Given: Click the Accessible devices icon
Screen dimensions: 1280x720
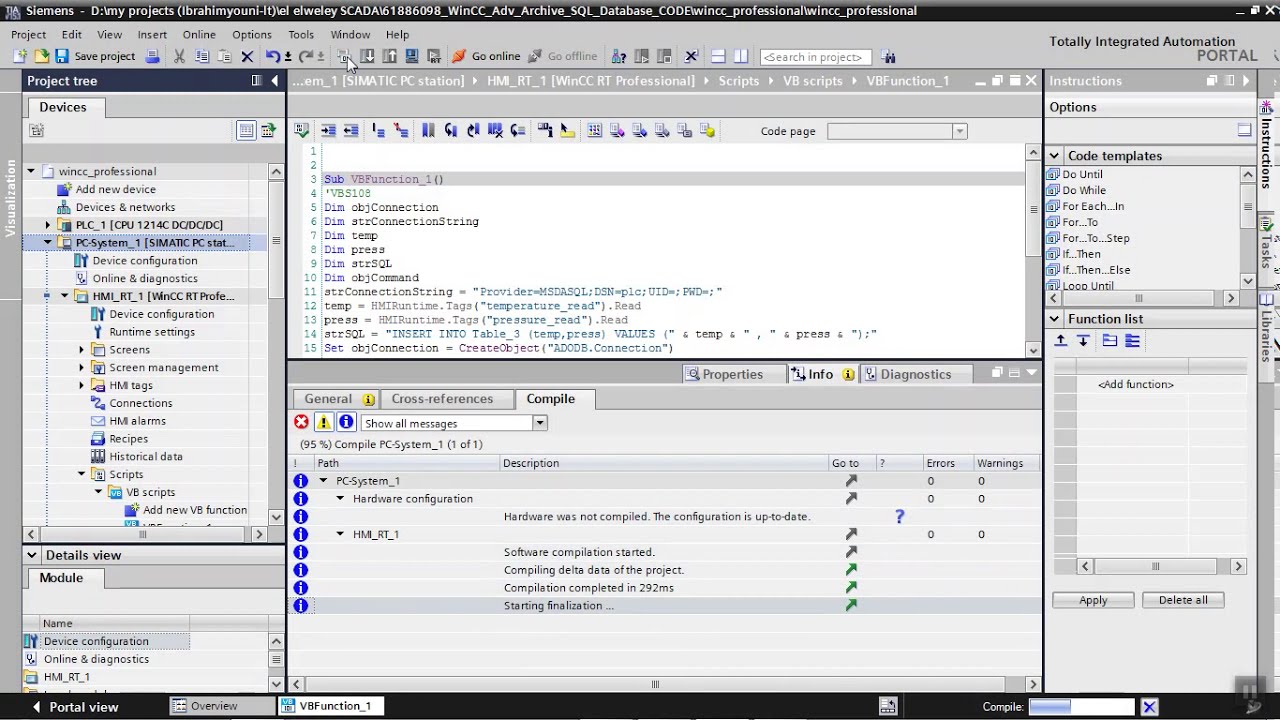Looking at the screenshot, I should [618, 56].
